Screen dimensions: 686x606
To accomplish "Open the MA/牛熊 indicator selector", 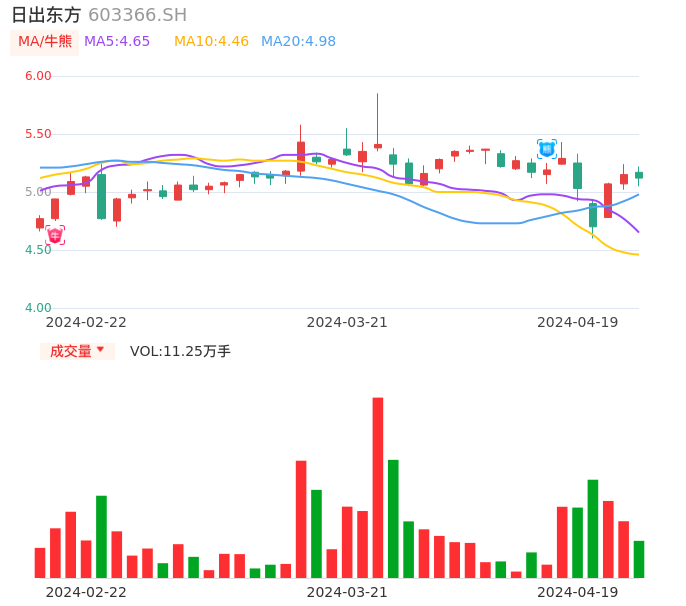I will click(x=45, y=42).
